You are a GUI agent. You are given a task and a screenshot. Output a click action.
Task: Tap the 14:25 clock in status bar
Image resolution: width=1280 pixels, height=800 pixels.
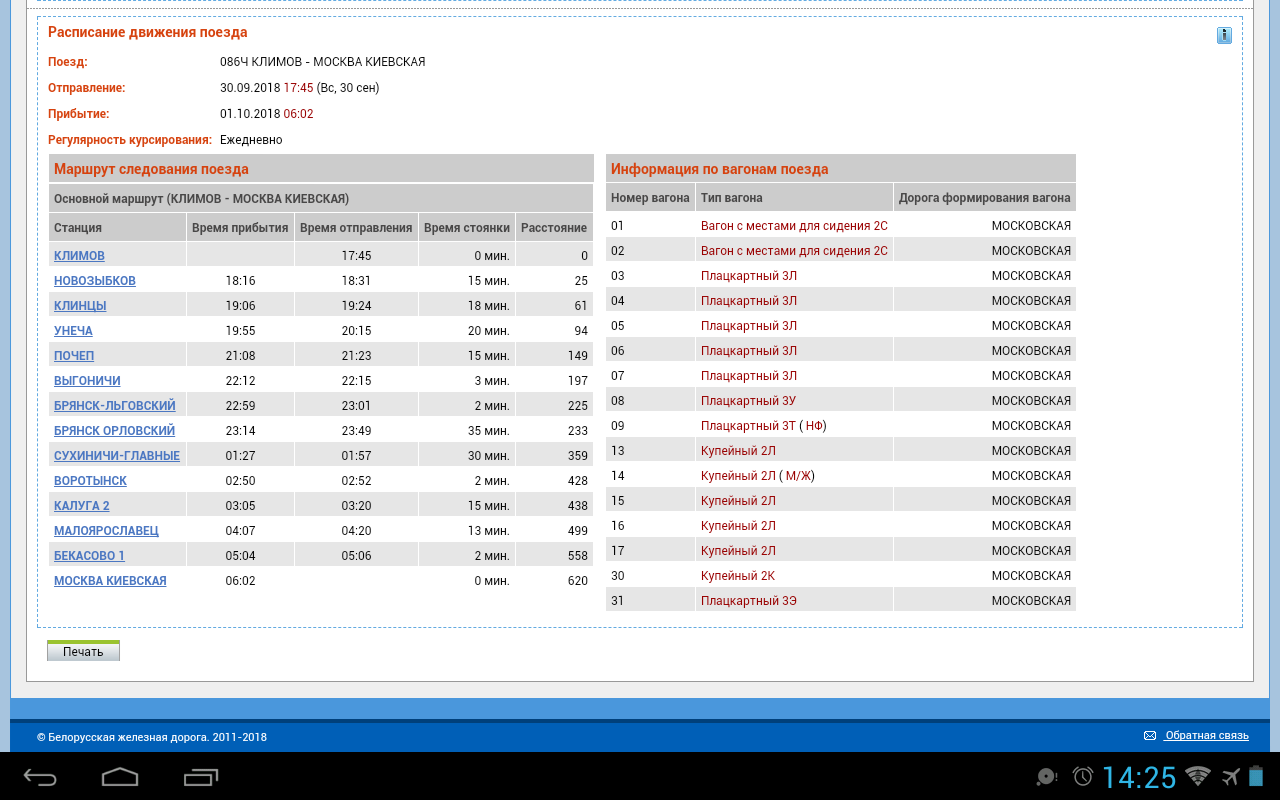(x=1139, y=777)
